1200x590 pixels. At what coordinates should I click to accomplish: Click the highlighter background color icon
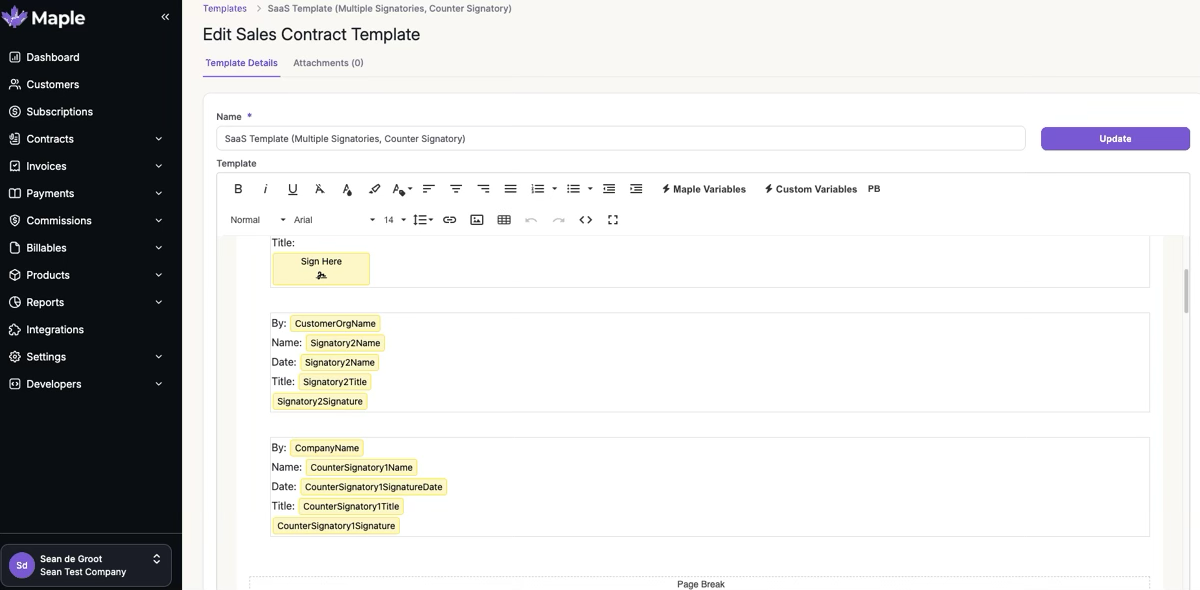point(374,189)
